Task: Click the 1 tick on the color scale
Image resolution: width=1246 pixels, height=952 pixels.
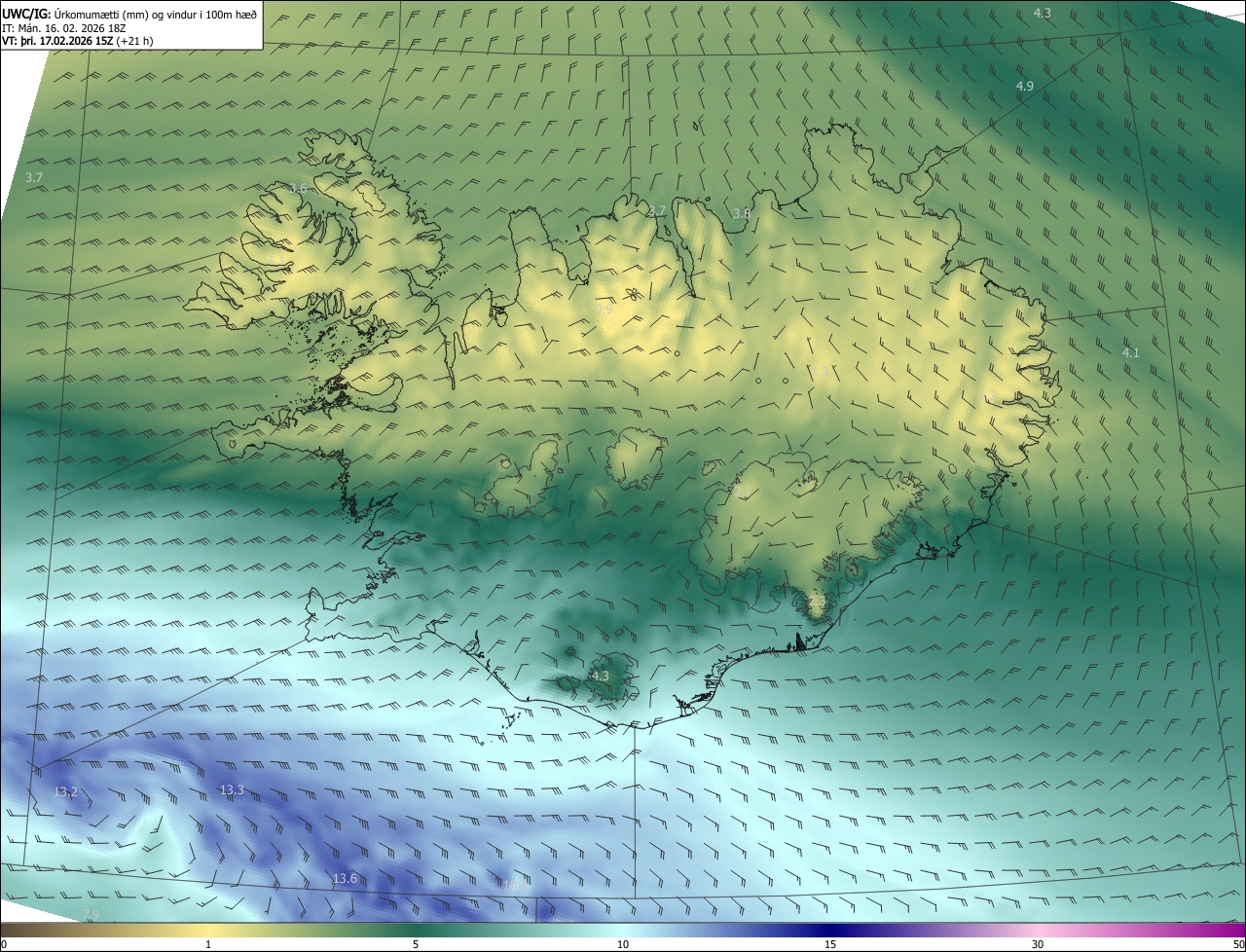Action: pyautogui.click(x=208, y=944)
